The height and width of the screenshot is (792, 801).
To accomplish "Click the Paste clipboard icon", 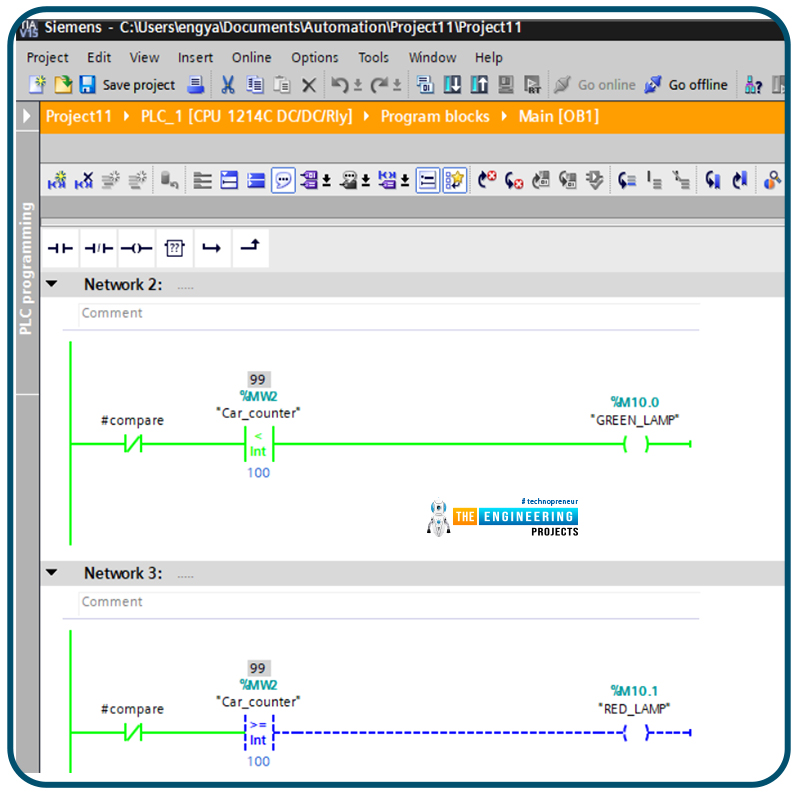I will pos(281,85).
